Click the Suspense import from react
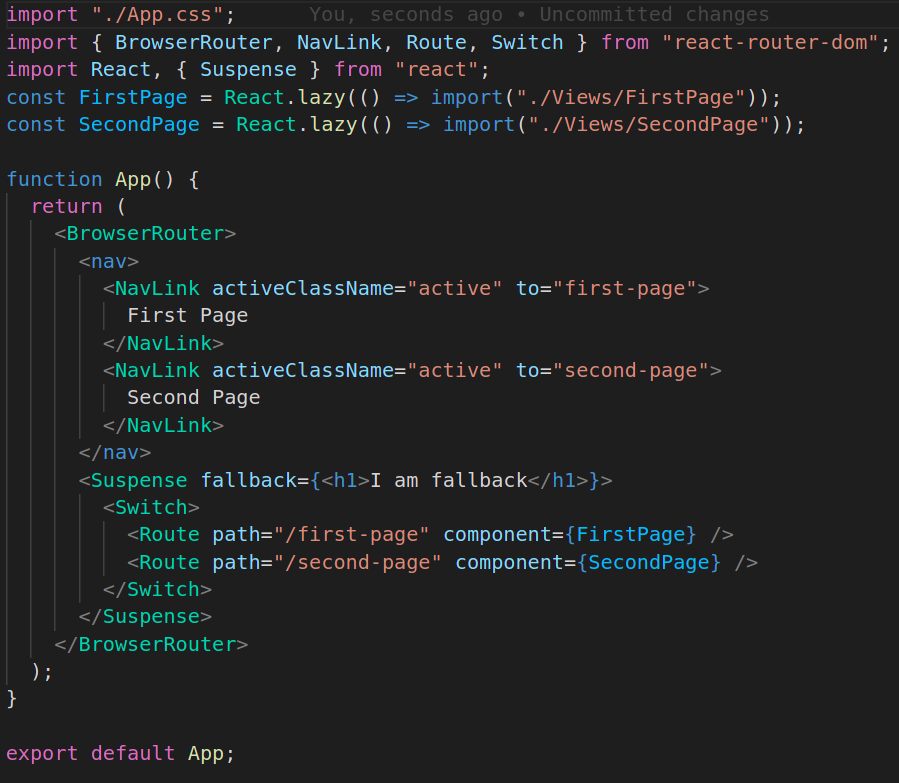The image size is (899, 783). click(248, 69)
